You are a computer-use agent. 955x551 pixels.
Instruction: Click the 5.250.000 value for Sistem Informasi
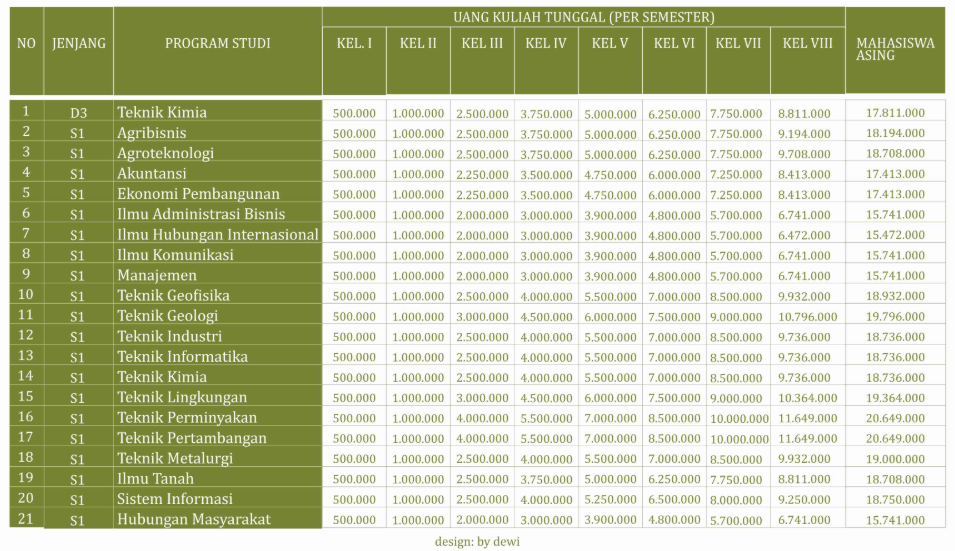tap(610, 500)
